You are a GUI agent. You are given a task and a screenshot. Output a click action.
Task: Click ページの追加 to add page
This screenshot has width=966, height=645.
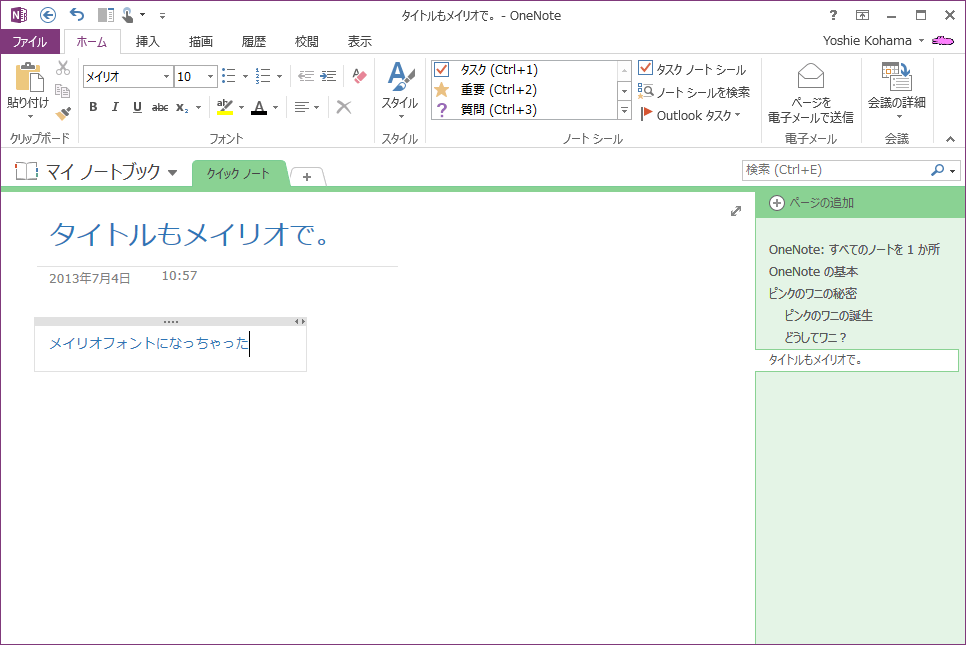tap(811, 203)
